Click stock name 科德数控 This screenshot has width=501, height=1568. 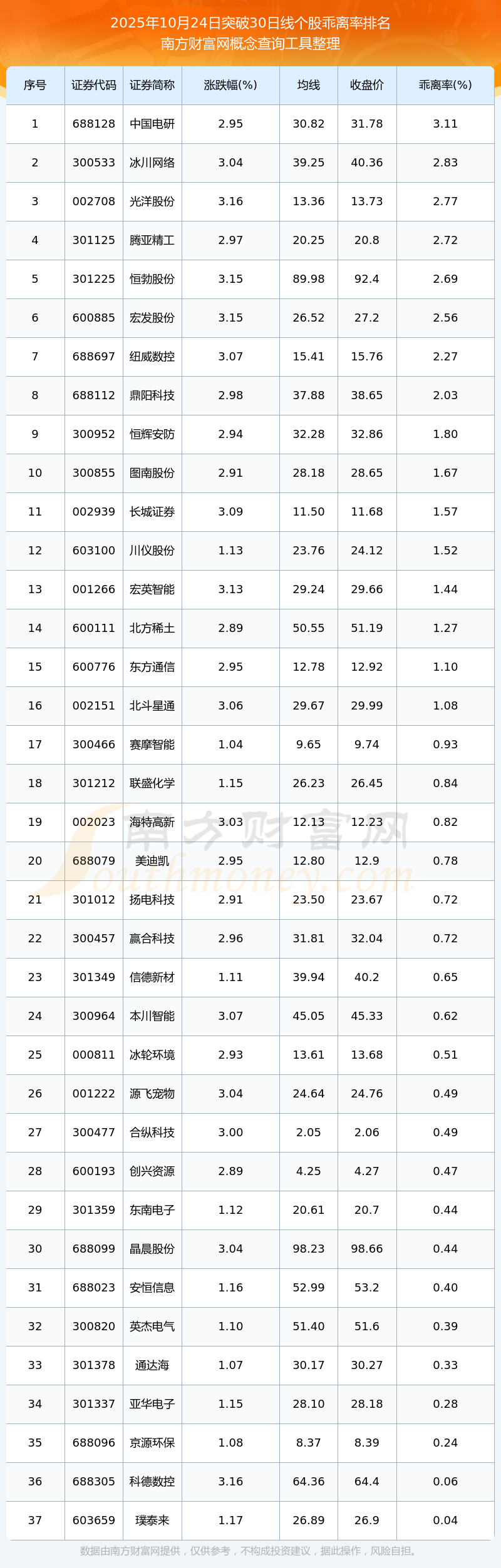point(152,1482)
